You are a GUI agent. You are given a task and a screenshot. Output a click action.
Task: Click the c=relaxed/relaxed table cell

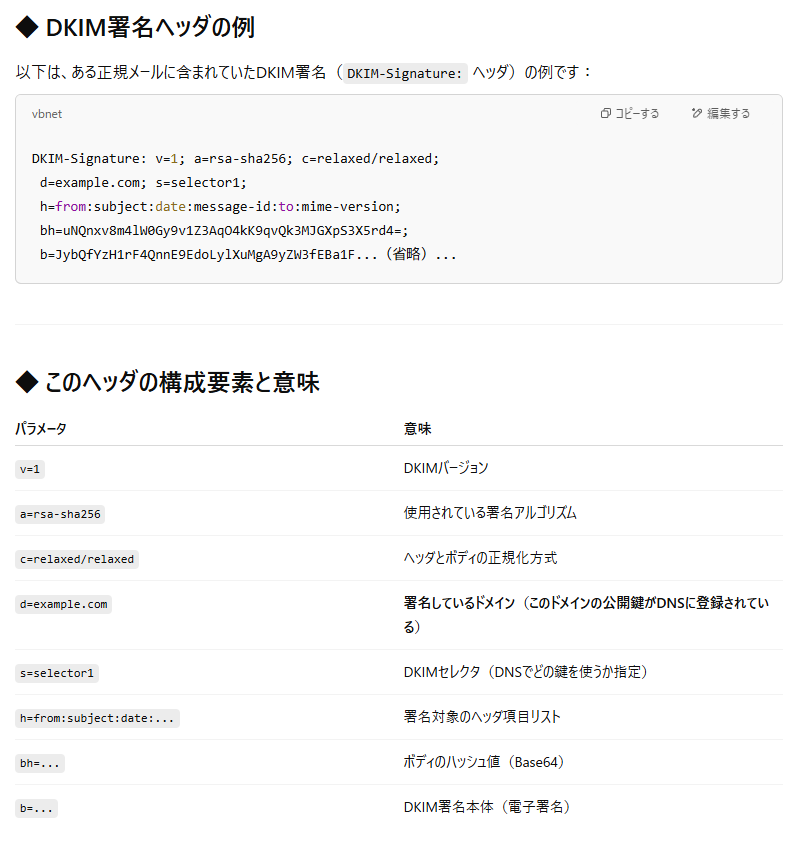point(77,560)
